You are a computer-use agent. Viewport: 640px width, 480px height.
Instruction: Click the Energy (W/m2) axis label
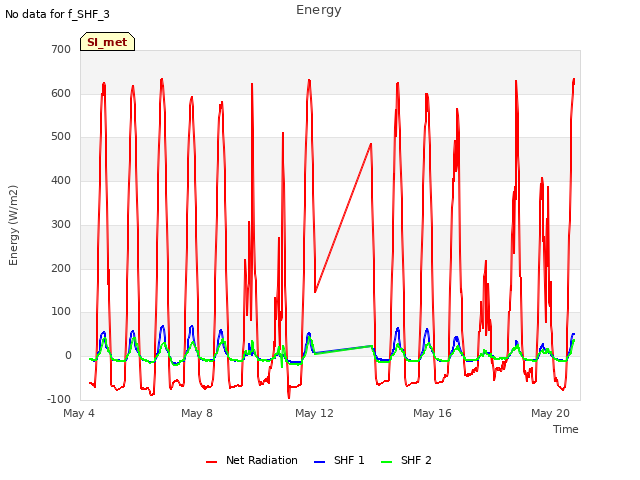[13, 225]
